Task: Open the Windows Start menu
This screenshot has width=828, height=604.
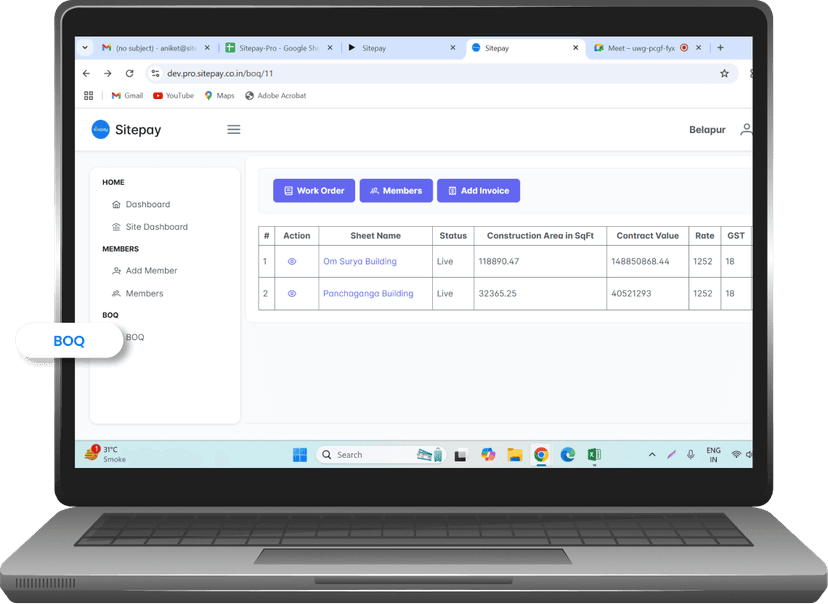Action: click(x=299, y=455)
